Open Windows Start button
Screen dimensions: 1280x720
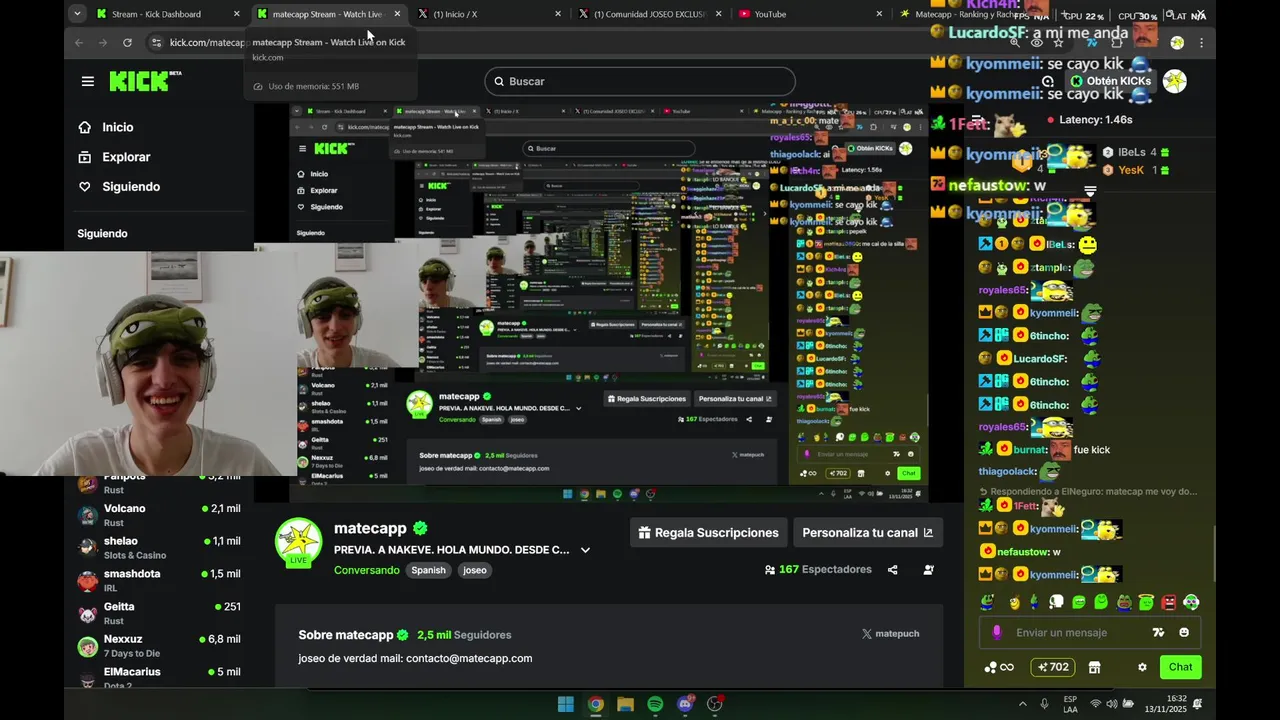pyautogui.click(x=566, y=704)
